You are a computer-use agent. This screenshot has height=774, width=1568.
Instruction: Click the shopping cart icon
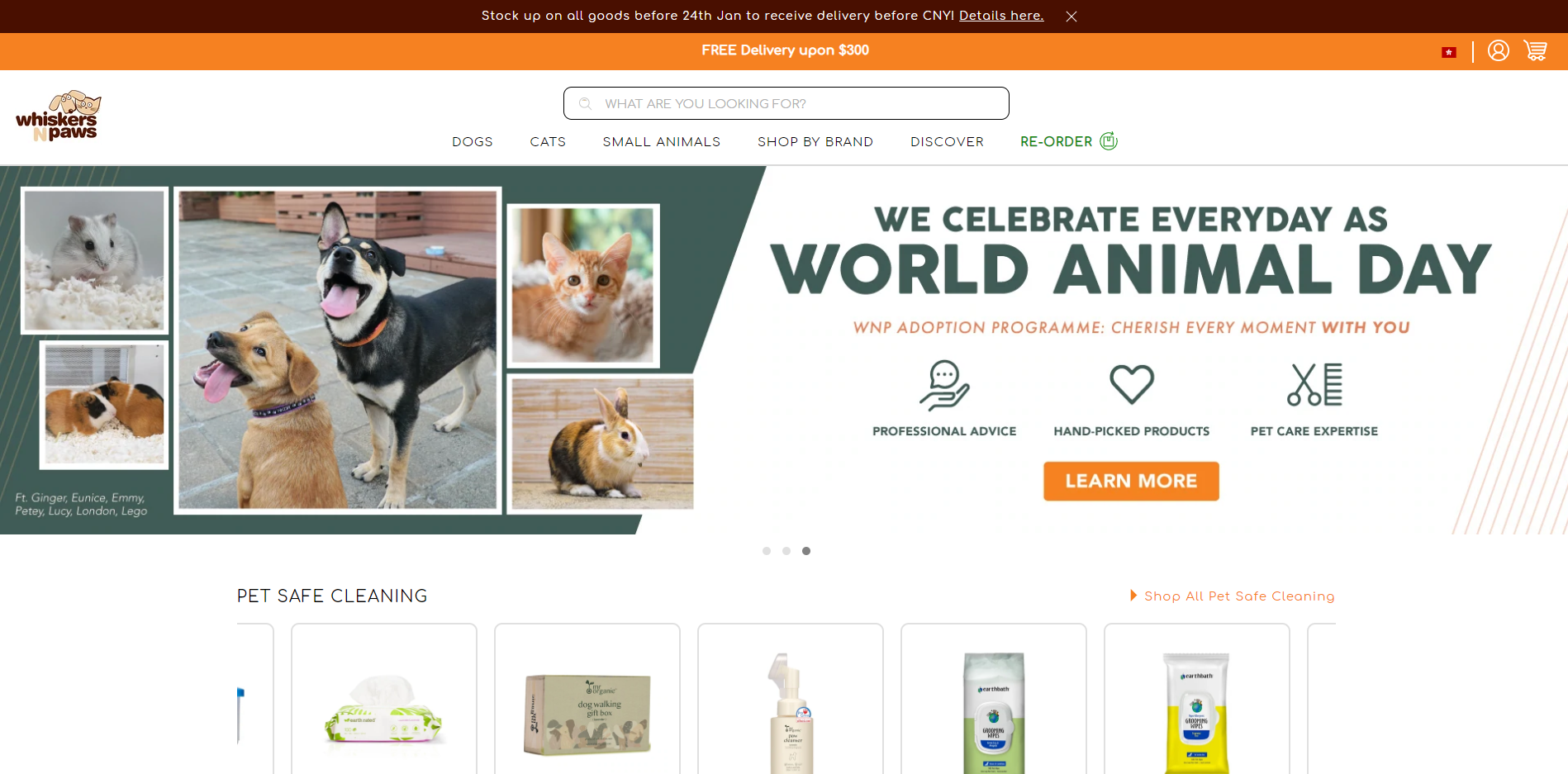[x=1535, y=51]
